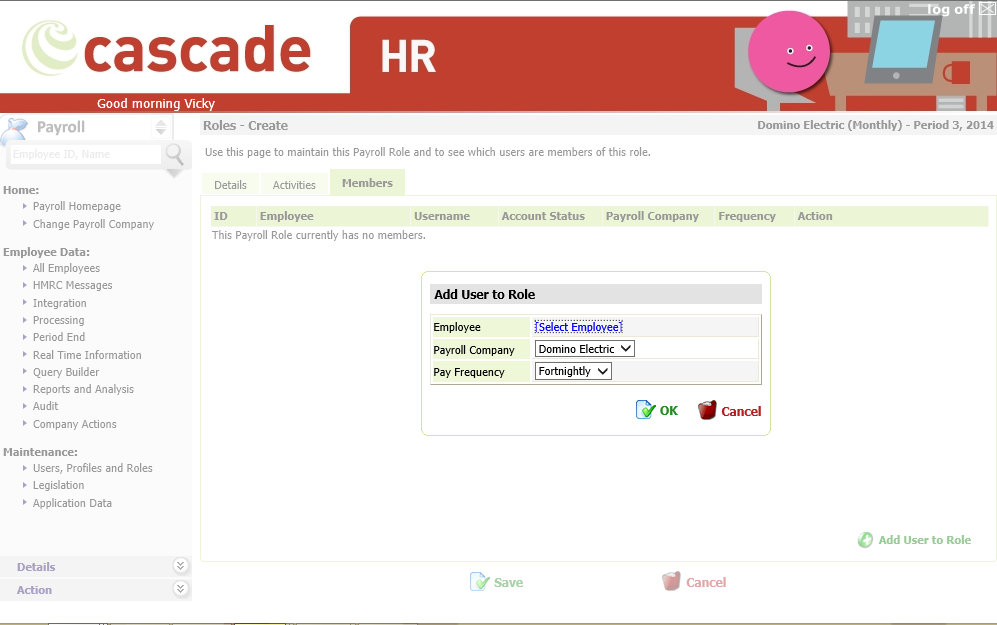This screenshot has width=997, height=625.
Task: Open Real Time Information
Action: point(87,355)
